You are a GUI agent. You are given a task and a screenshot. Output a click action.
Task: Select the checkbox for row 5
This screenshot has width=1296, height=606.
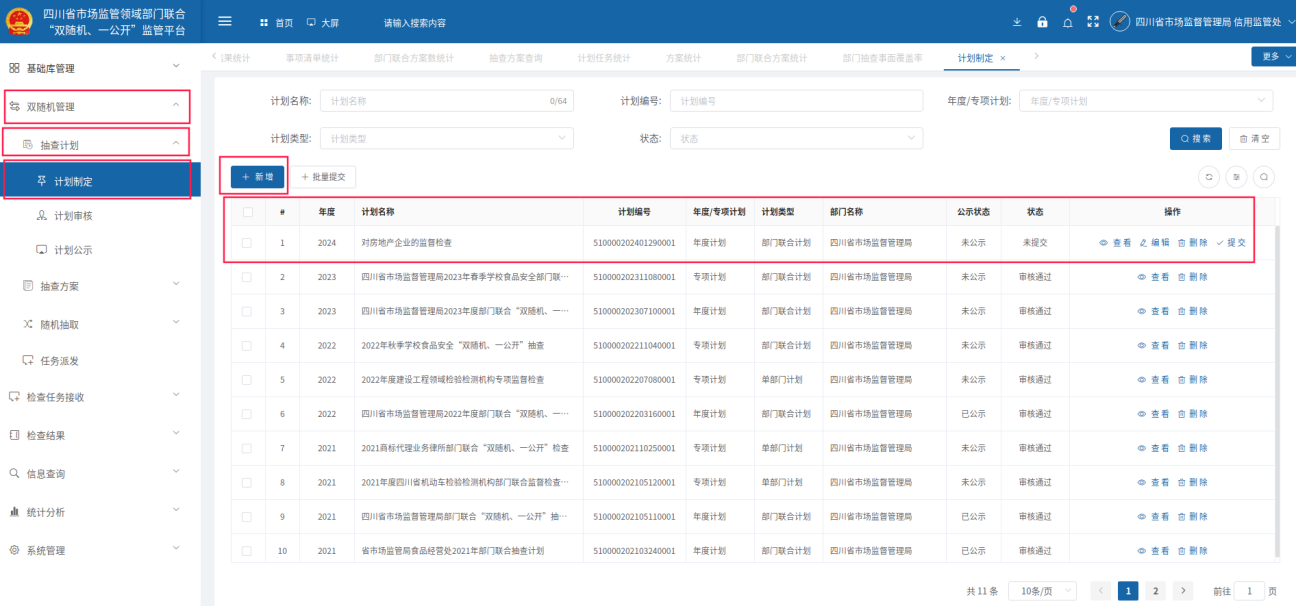pyautogui.click(x=248, y=380)
